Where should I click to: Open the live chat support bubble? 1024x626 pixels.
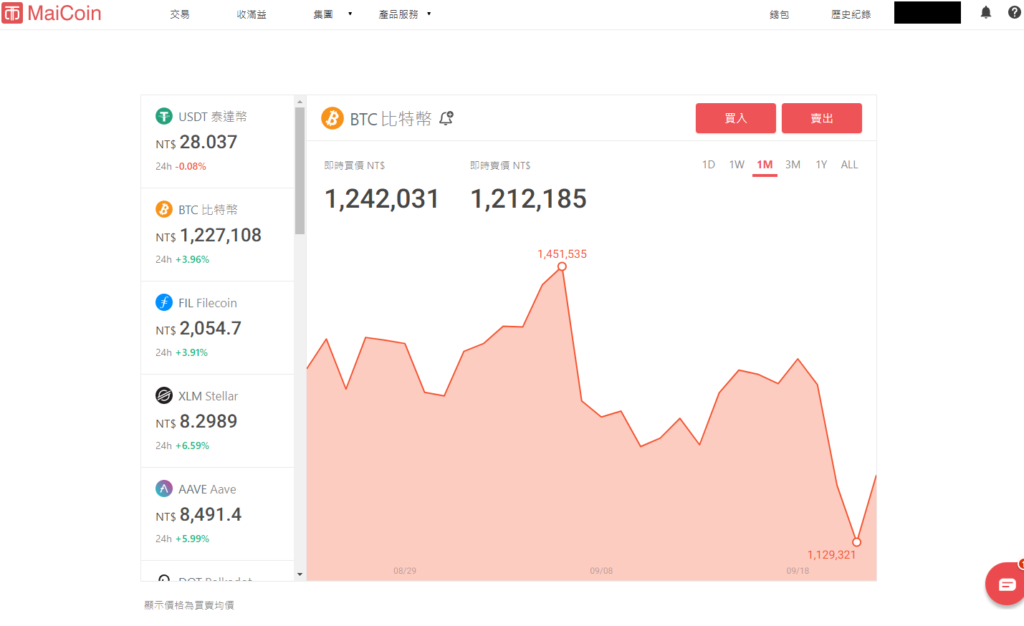[x=1005, y=584]
